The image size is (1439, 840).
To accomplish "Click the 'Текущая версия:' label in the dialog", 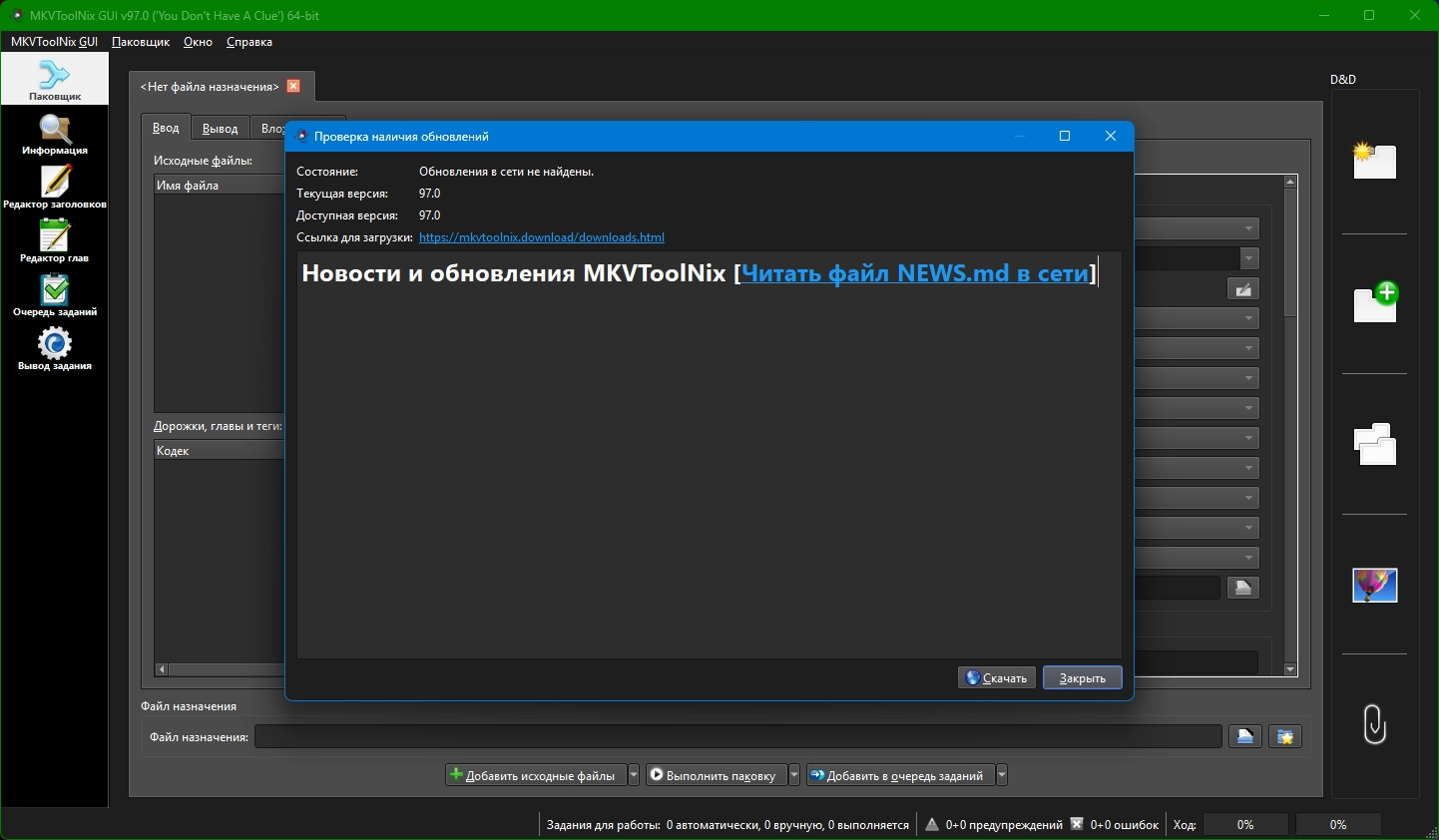I will click(342, 194).
